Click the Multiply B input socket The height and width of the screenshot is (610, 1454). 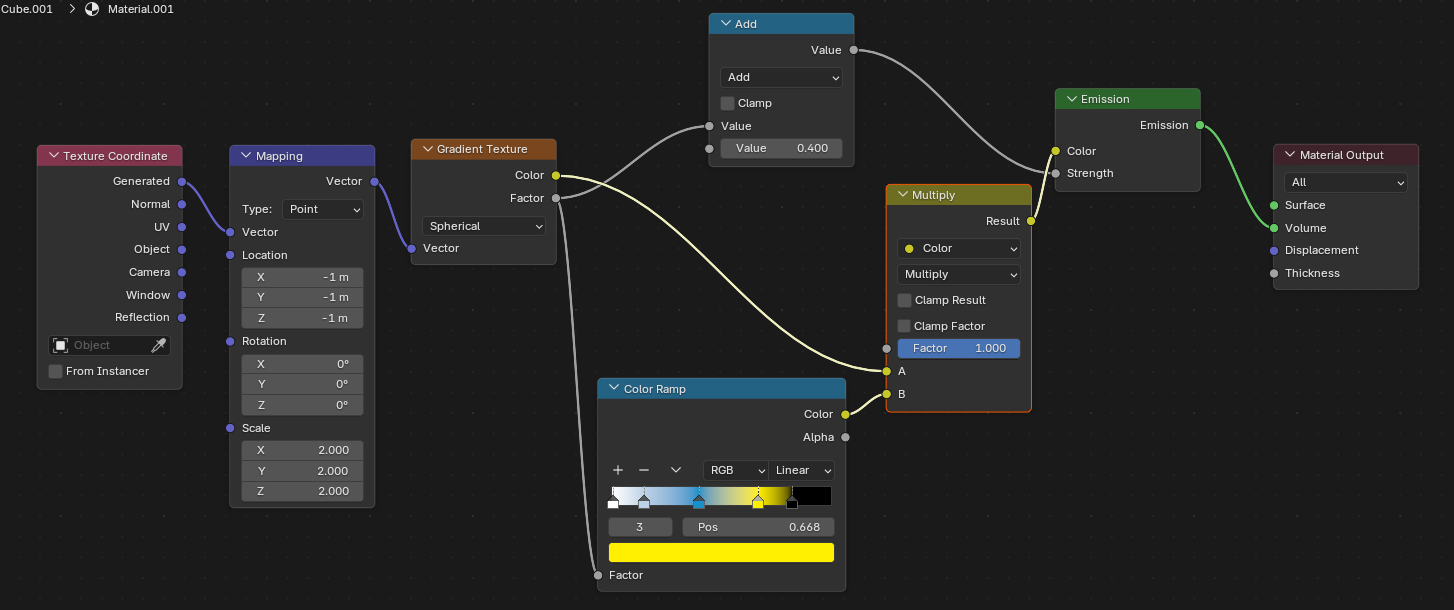point(886,394)
